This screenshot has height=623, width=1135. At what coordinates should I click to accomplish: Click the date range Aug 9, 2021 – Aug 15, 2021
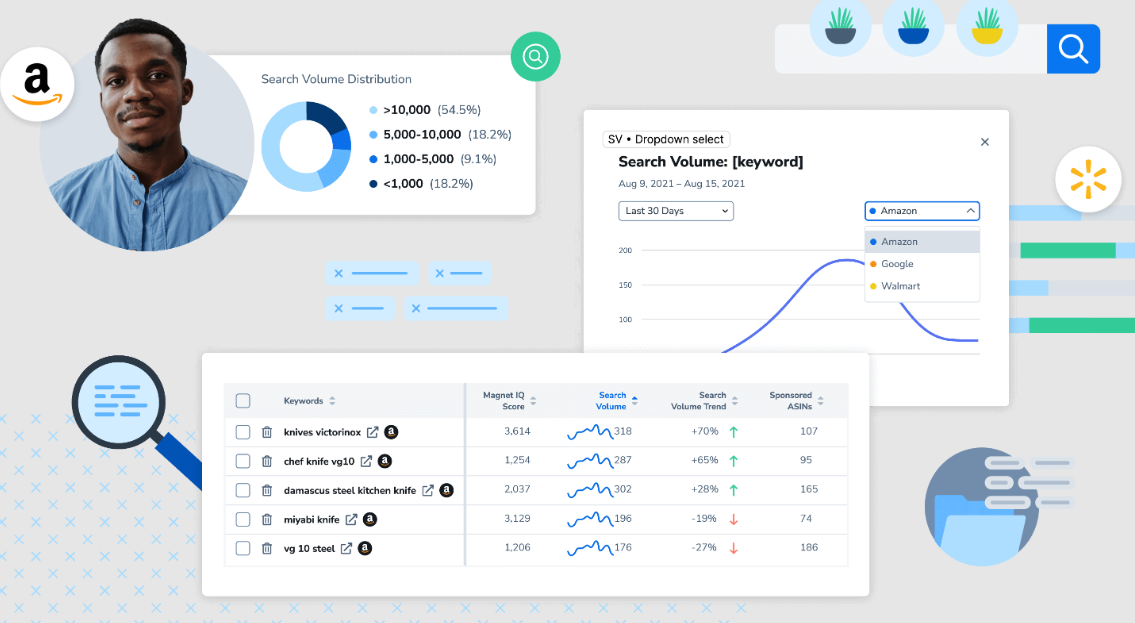(x=681, y=184)
